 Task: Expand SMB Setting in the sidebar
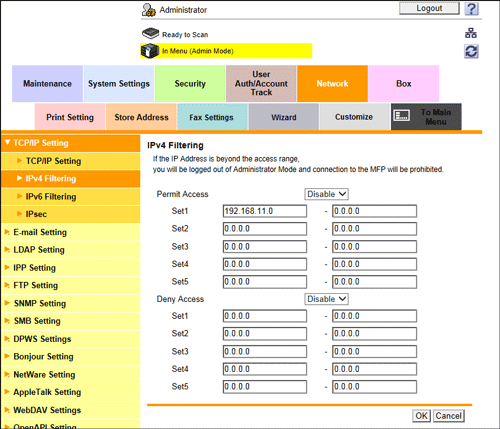coord(70,321)
